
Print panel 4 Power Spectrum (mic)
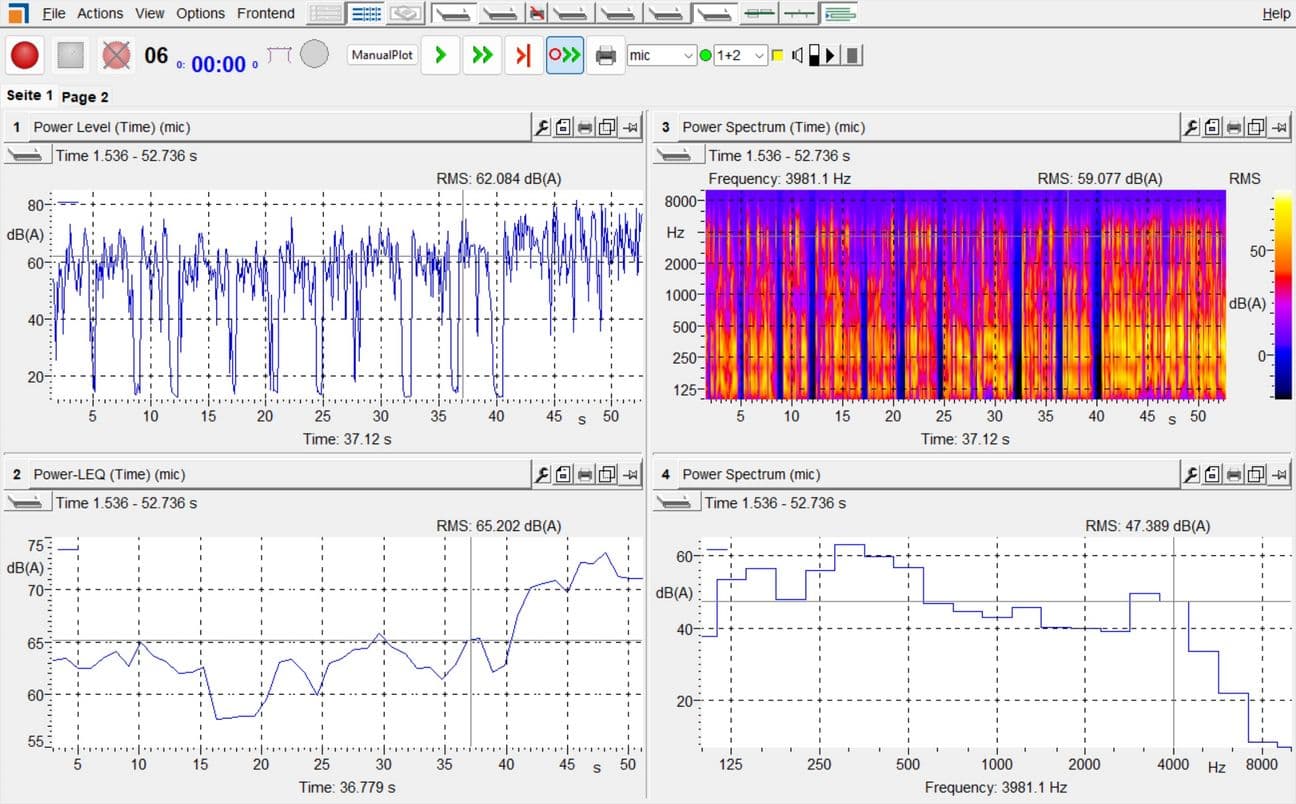(x=1234, y=474)
